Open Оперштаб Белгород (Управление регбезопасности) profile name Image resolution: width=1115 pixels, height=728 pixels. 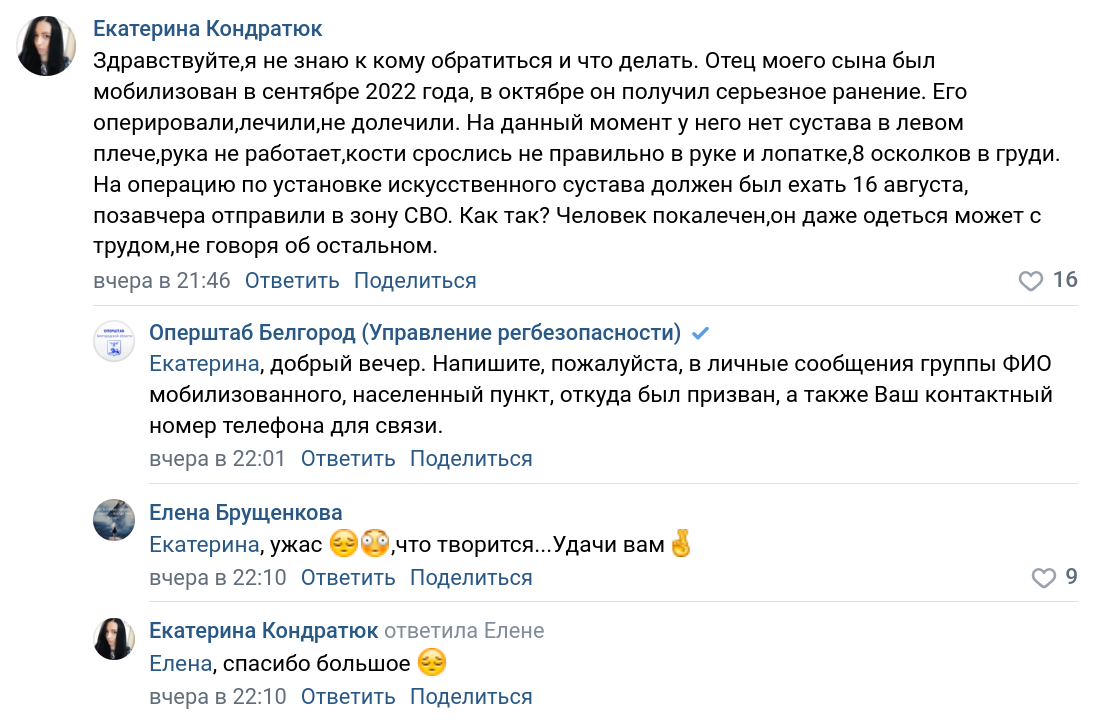[x=415, y=332]
